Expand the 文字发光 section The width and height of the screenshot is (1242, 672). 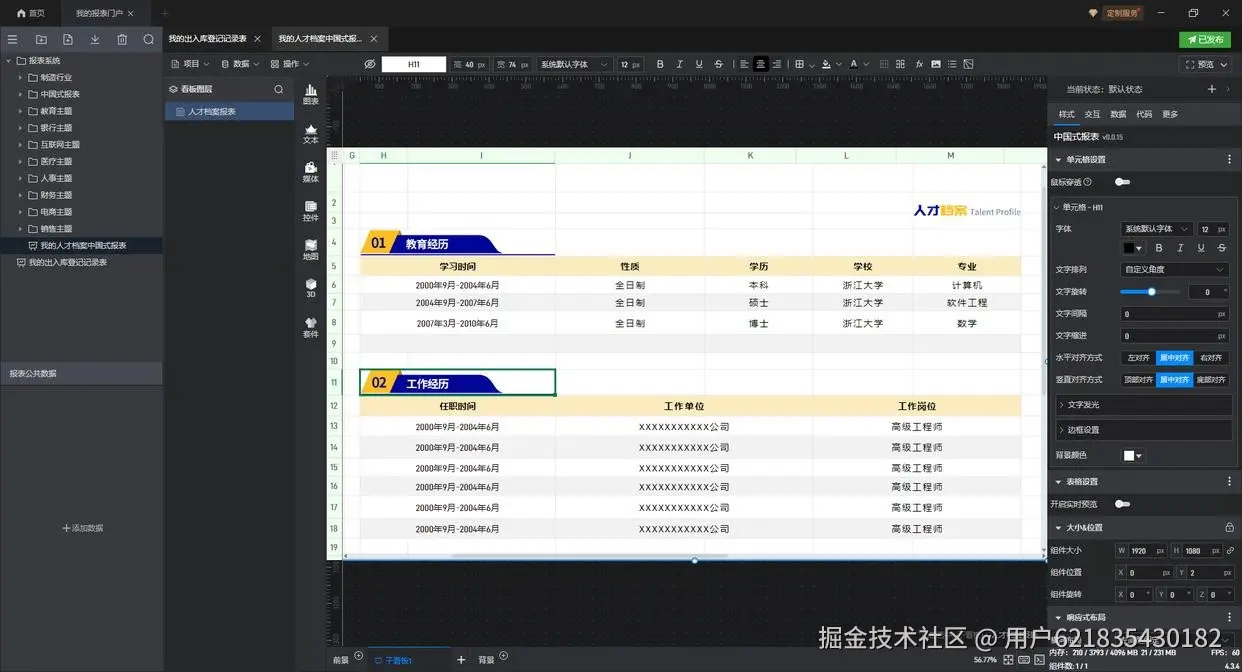point(1144,405)
